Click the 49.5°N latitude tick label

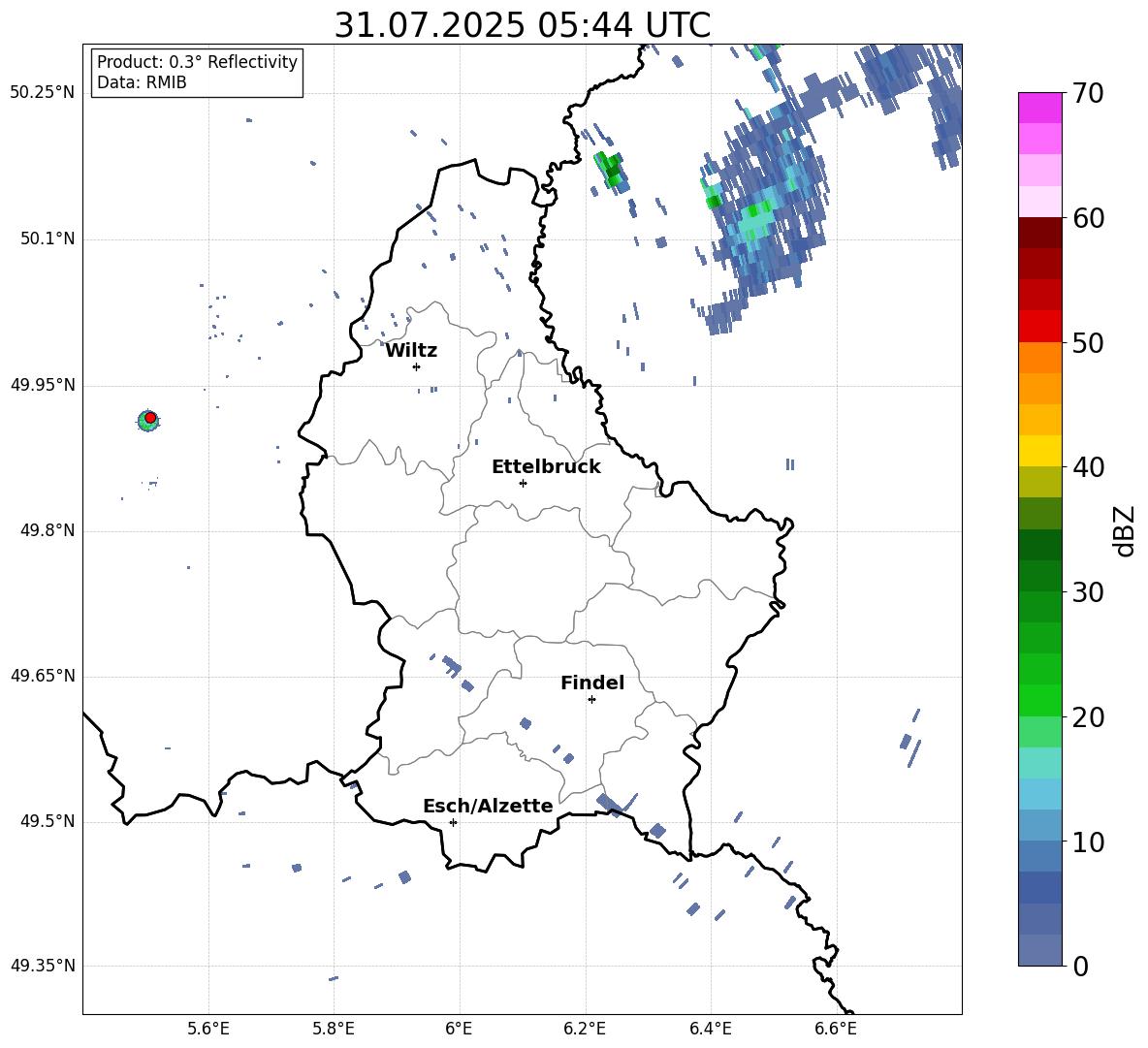point(48,821)
